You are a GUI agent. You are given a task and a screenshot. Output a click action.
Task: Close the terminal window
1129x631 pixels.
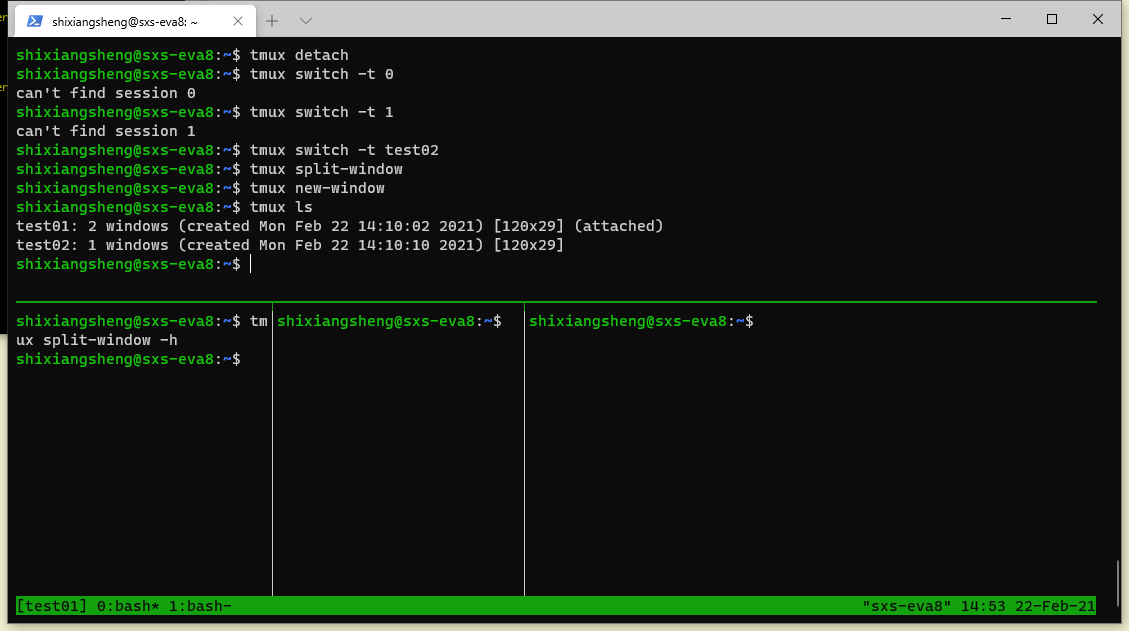tap(1097, 19)
